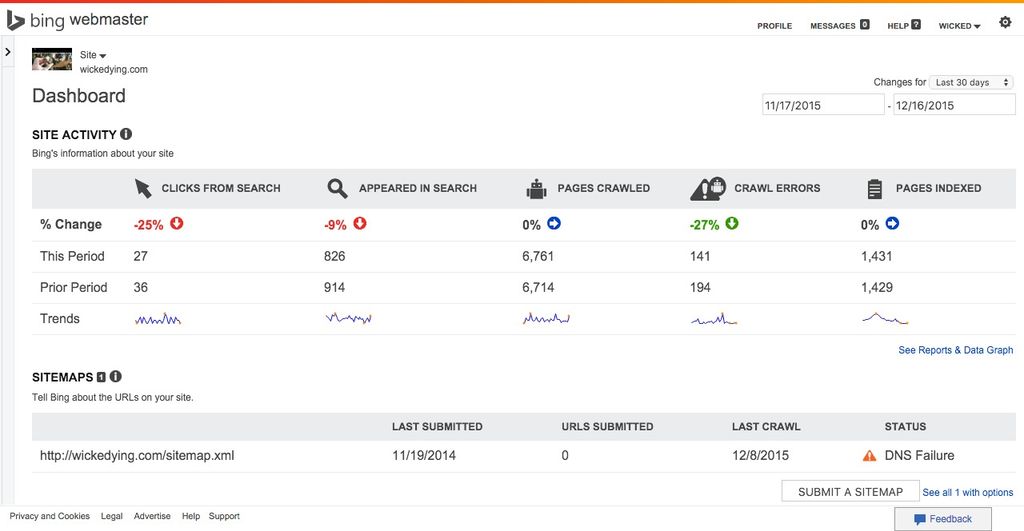Click the wickedying.com site thumbnail
The width and height of the screenshot is (1024, 531).
tap(52, 59)
